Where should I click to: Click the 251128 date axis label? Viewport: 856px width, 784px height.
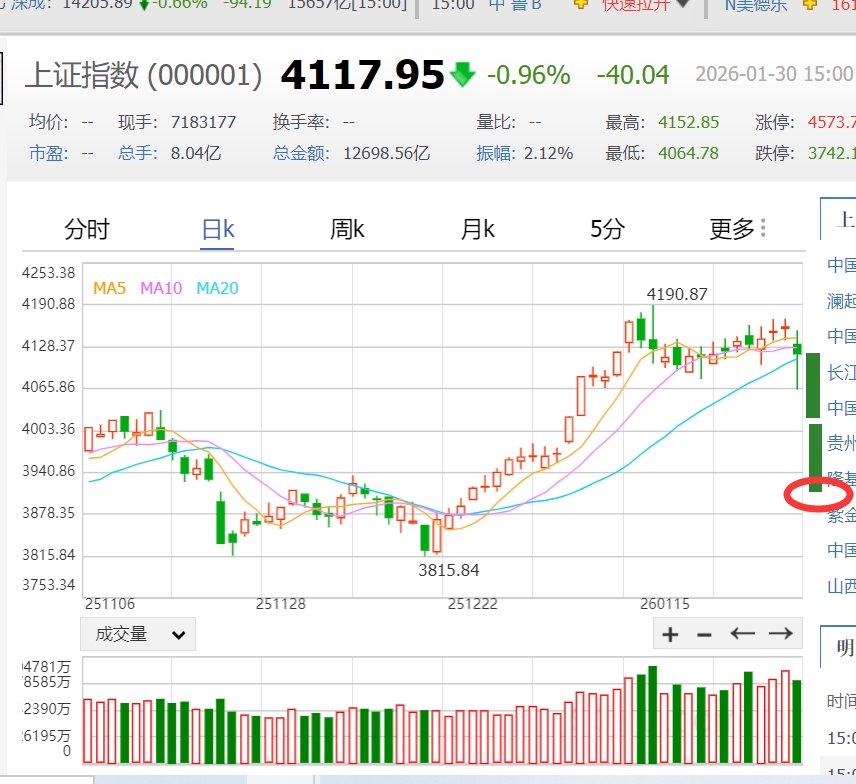click(x=281, y=604)
